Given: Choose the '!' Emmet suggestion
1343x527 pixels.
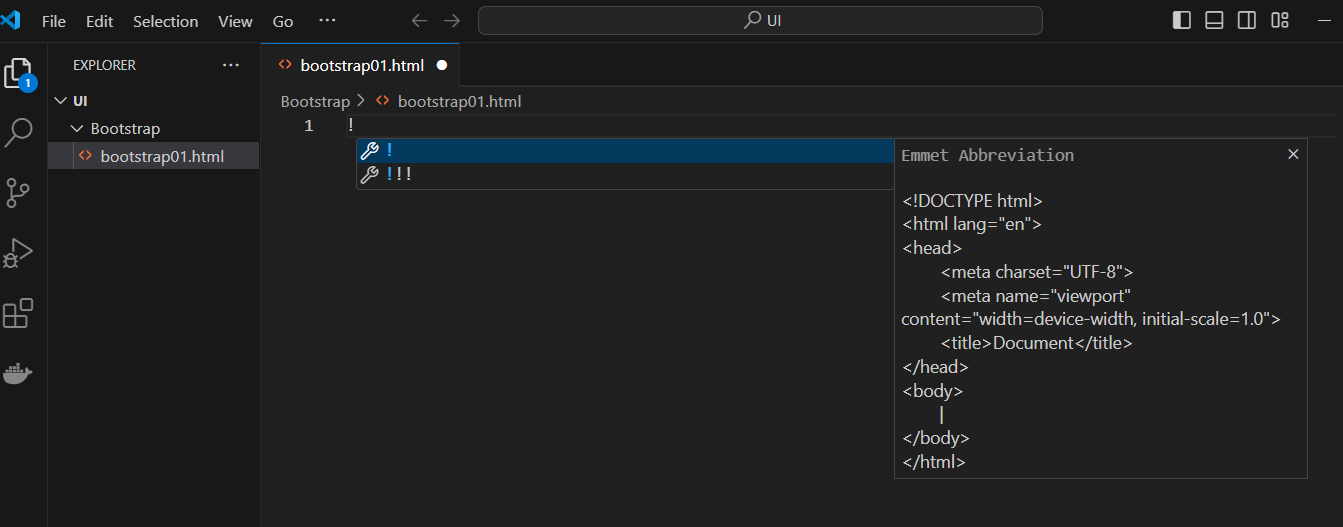Looking at the screenshot, I should (625, 151).
